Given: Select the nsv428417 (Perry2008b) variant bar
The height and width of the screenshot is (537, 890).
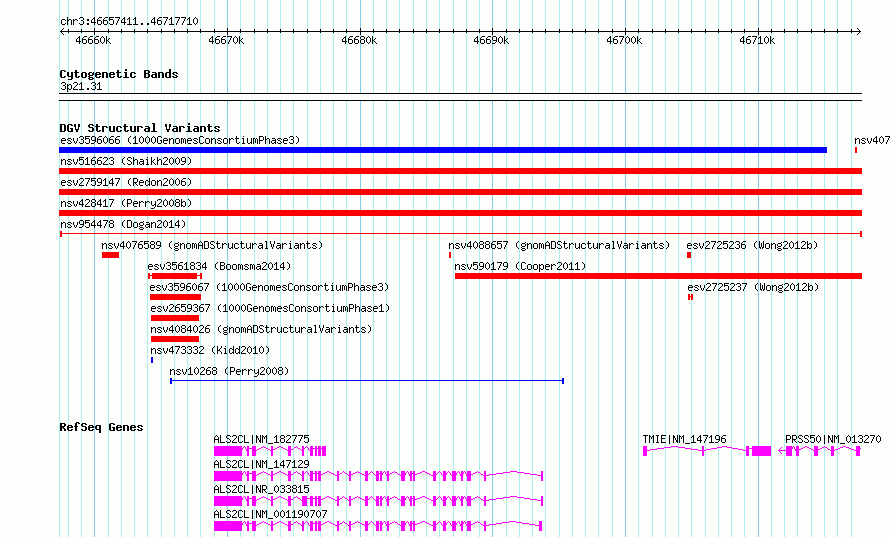Looking at the screenshot, I should coord(460,213).
